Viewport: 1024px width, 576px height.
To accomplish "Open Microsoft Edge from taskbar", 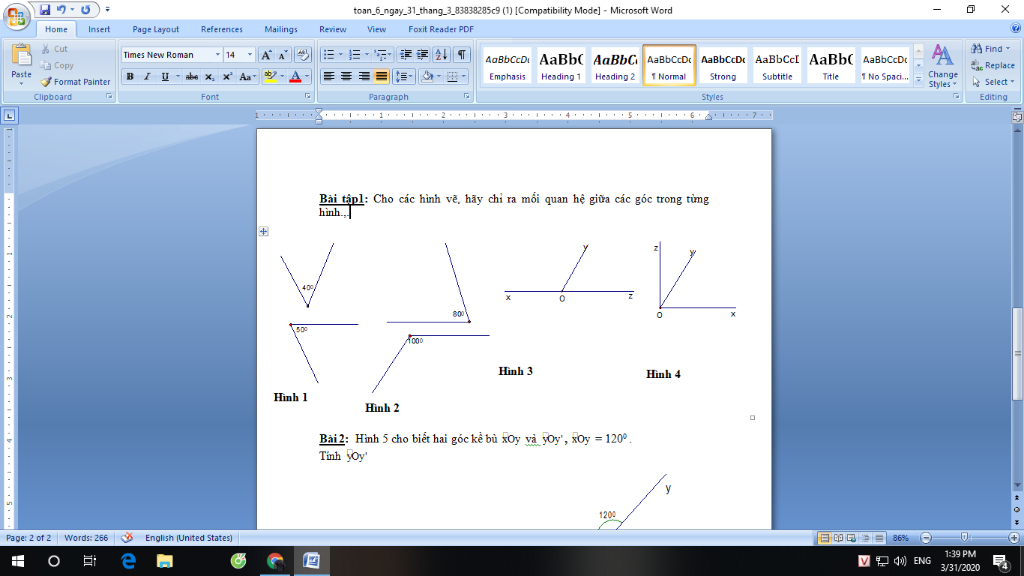I will 128,561.
